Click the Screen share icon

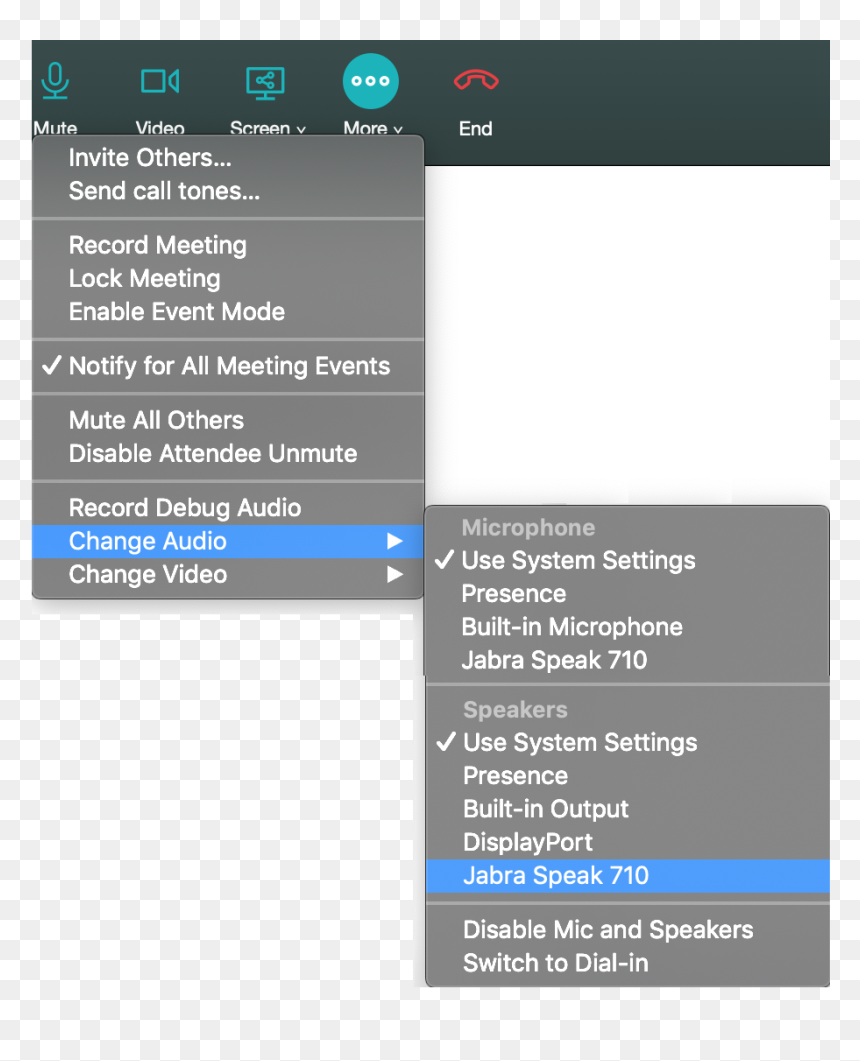[265, 83]
